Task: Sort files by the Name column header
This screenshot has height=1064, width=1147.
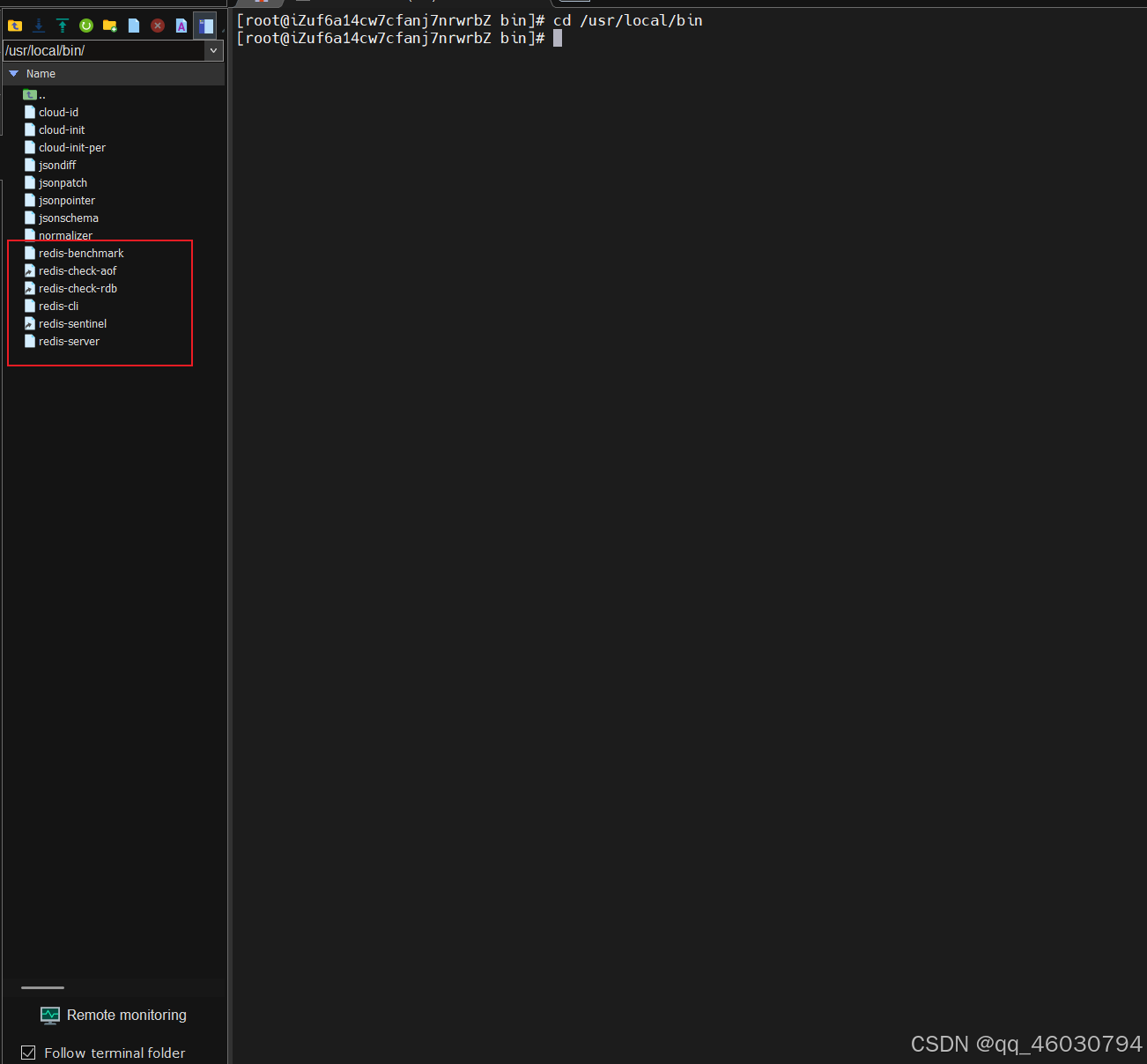Action: (41, 74)
